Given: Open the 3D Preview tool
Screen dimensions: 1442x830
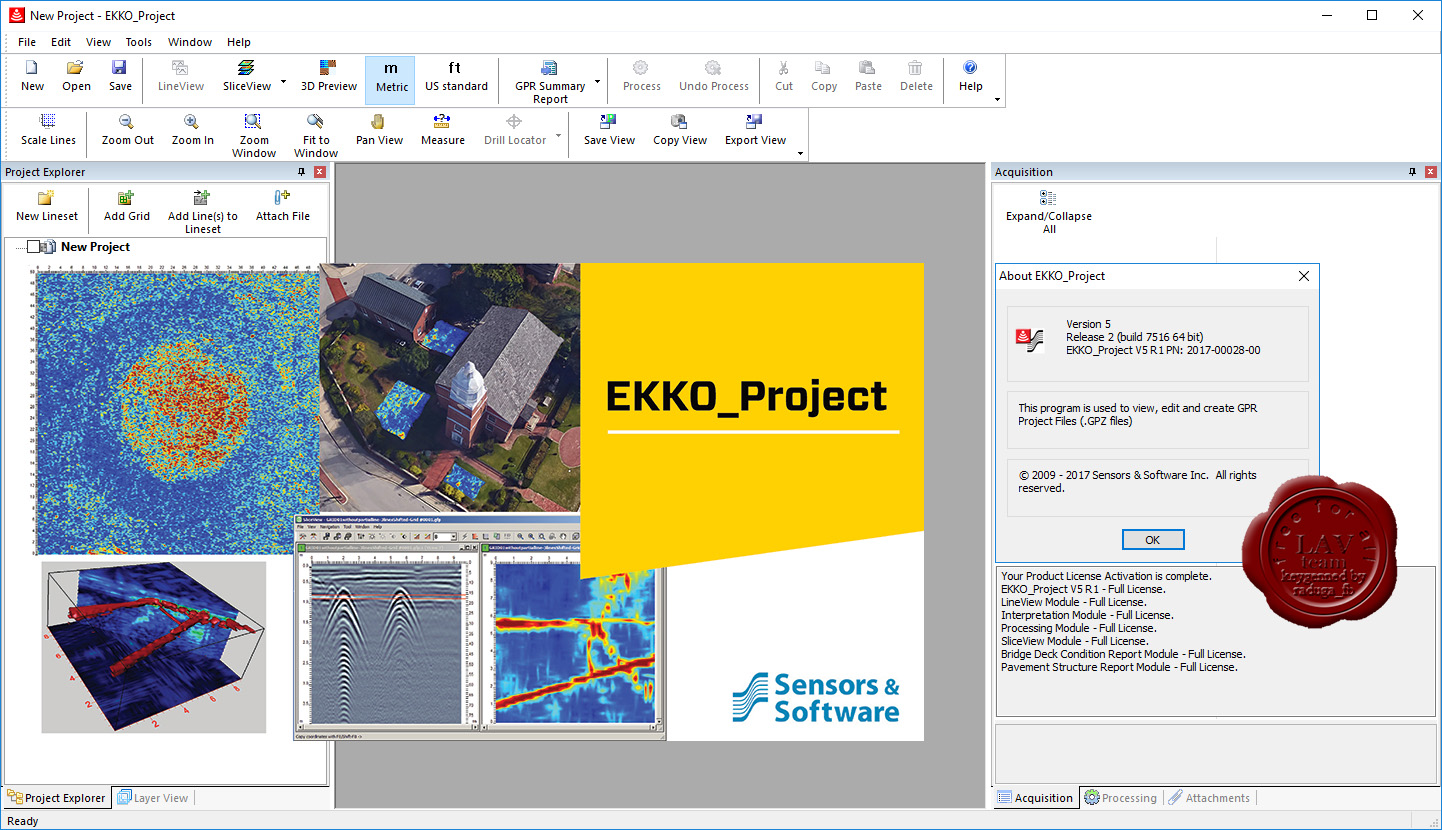Looking at the screenshot, I should tap(329, 75).
